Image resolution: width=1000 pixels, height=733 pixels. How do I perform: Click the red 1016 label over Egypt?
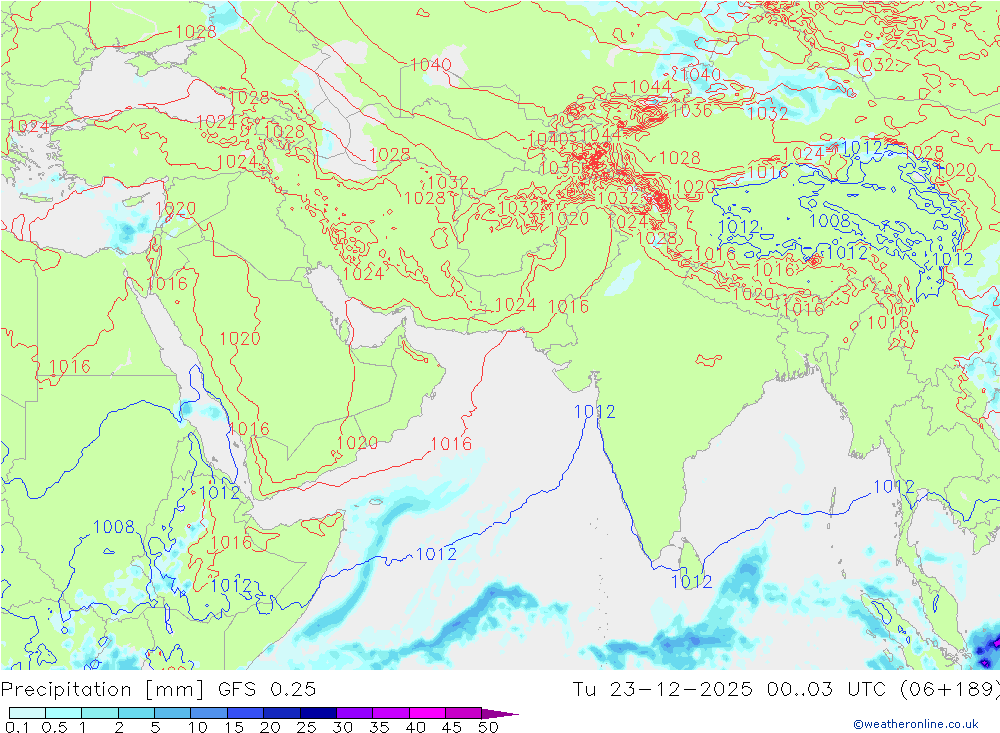(x=70, y=367)
